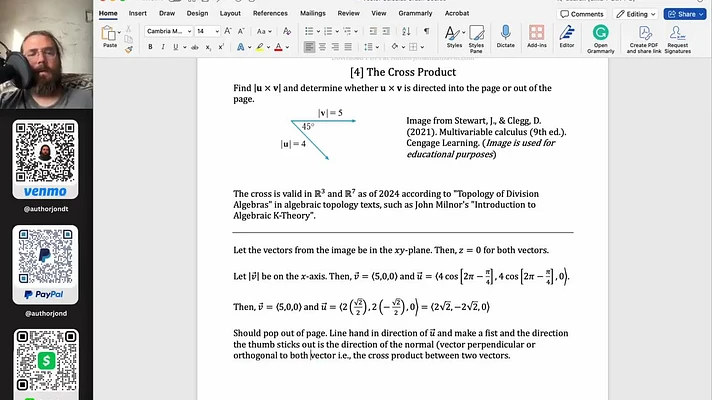Toggle align left paragraph button

coord(309,47)
